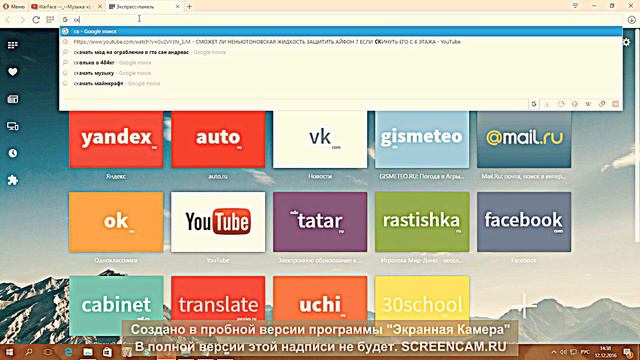
Task: Open the youtube.com/watch URL suggestion
Action: click(341, 42)
